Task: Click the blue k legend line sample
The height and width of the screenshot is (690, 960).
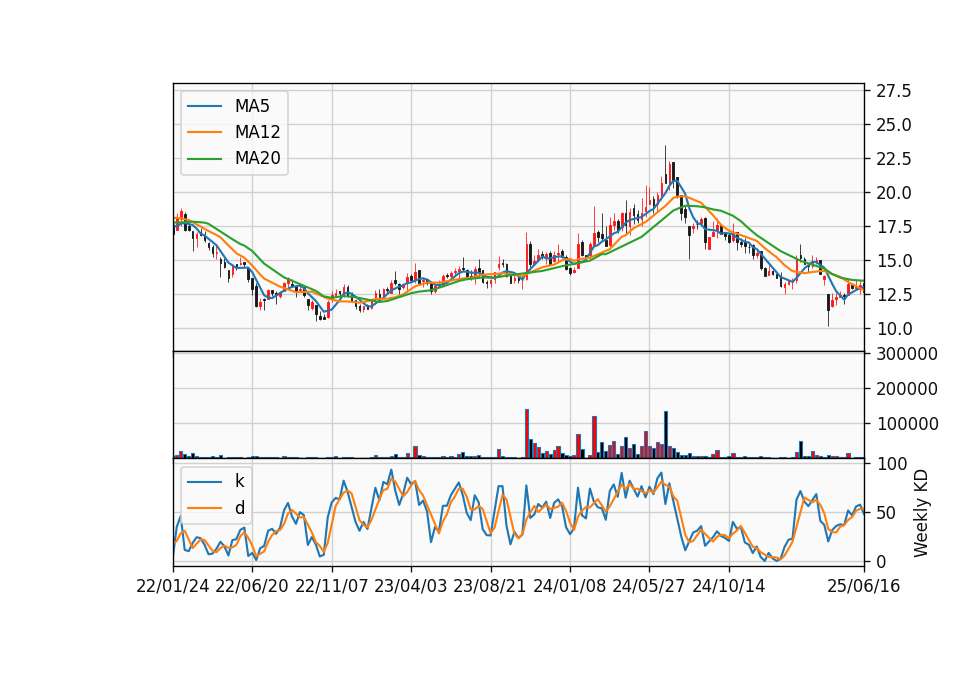Action: click(204, 482)
